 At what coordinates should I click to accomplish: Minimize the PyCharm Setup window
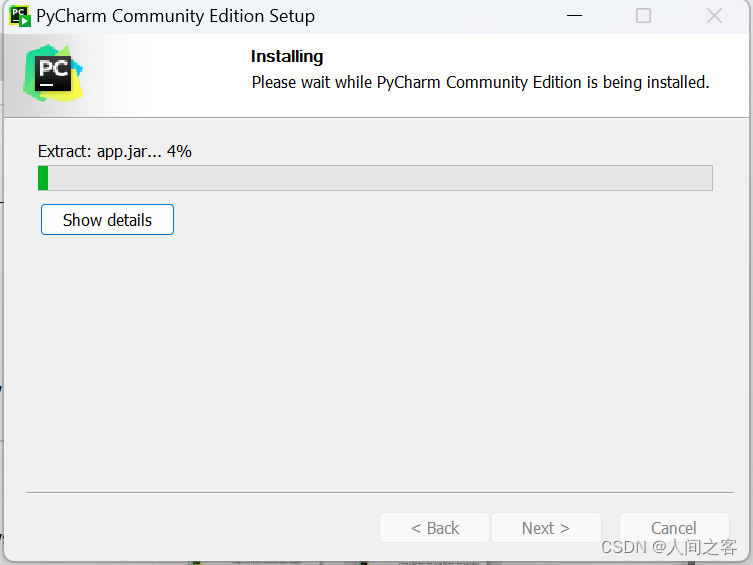click(x=574, y=16)
